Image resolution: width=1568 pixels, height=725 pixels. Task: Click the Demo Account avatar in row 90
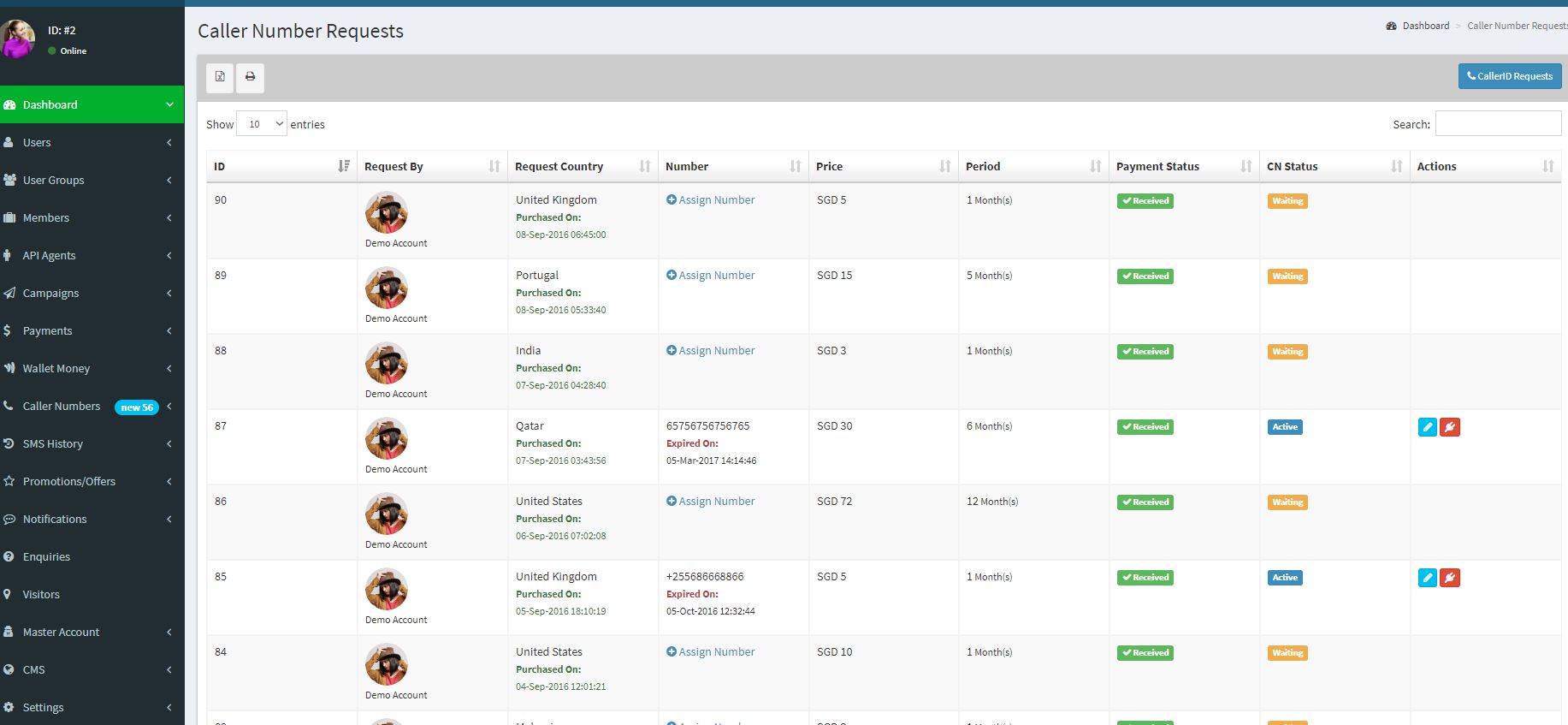coord(387,213)
